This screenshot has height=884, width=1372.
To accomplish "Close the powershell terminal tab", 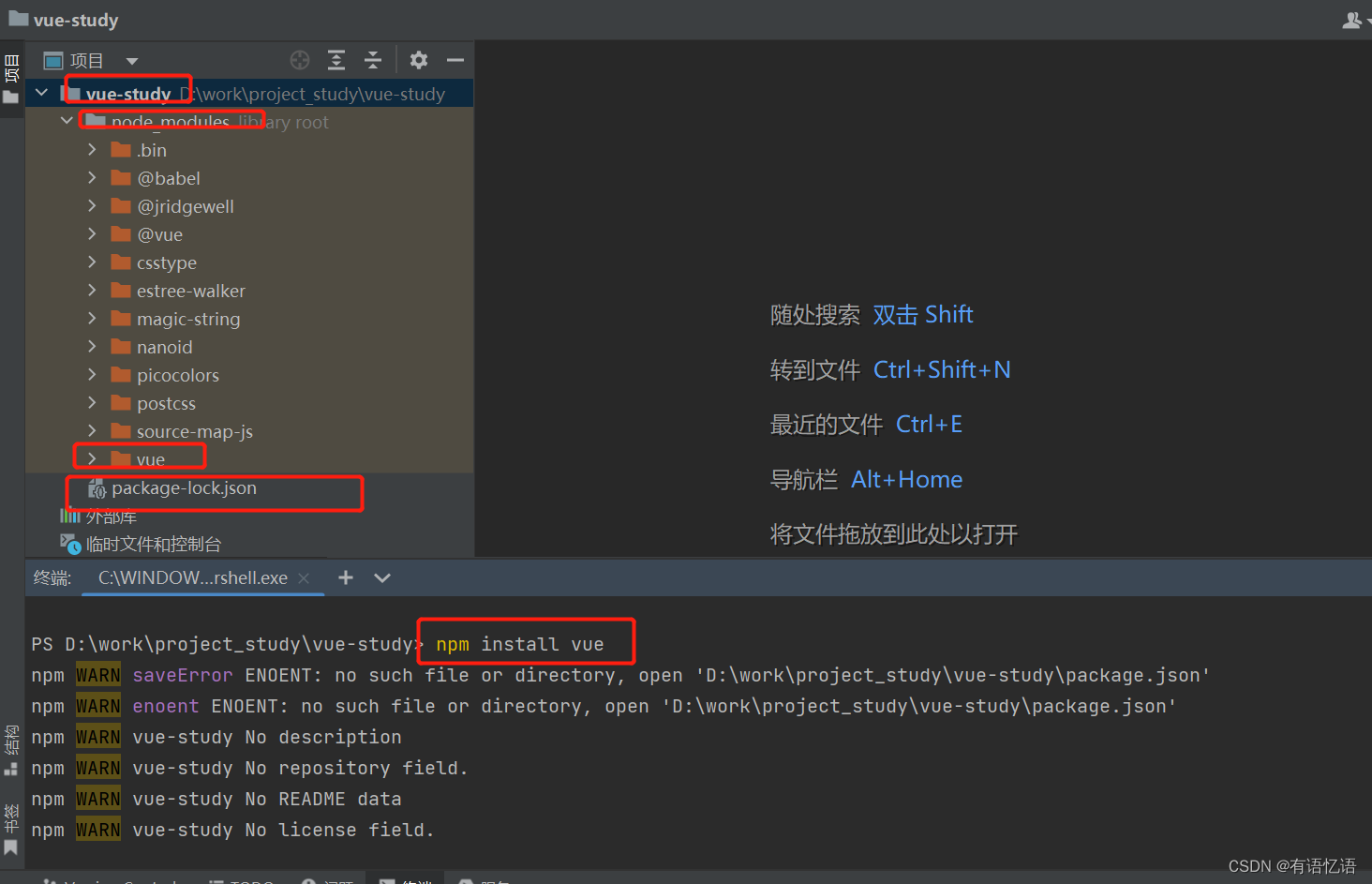I will [304, 578].
